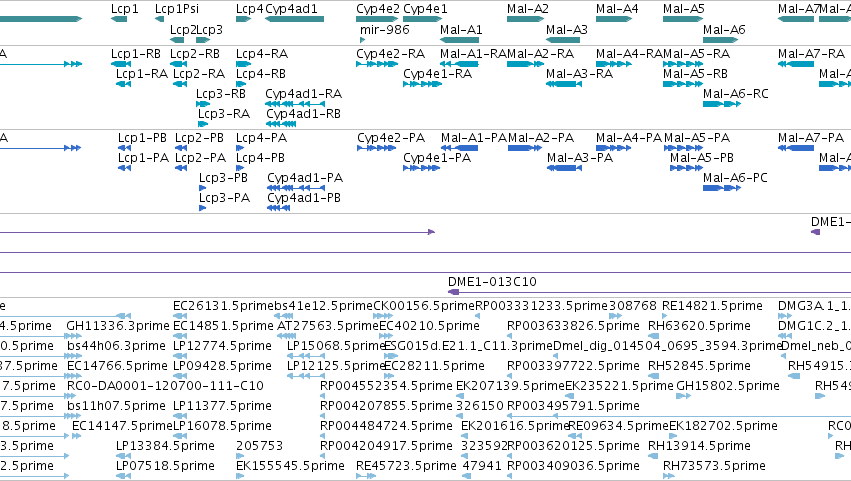Click the Lcp1-RB transcript label
851x481 pixels.
[x=136, y=54]
